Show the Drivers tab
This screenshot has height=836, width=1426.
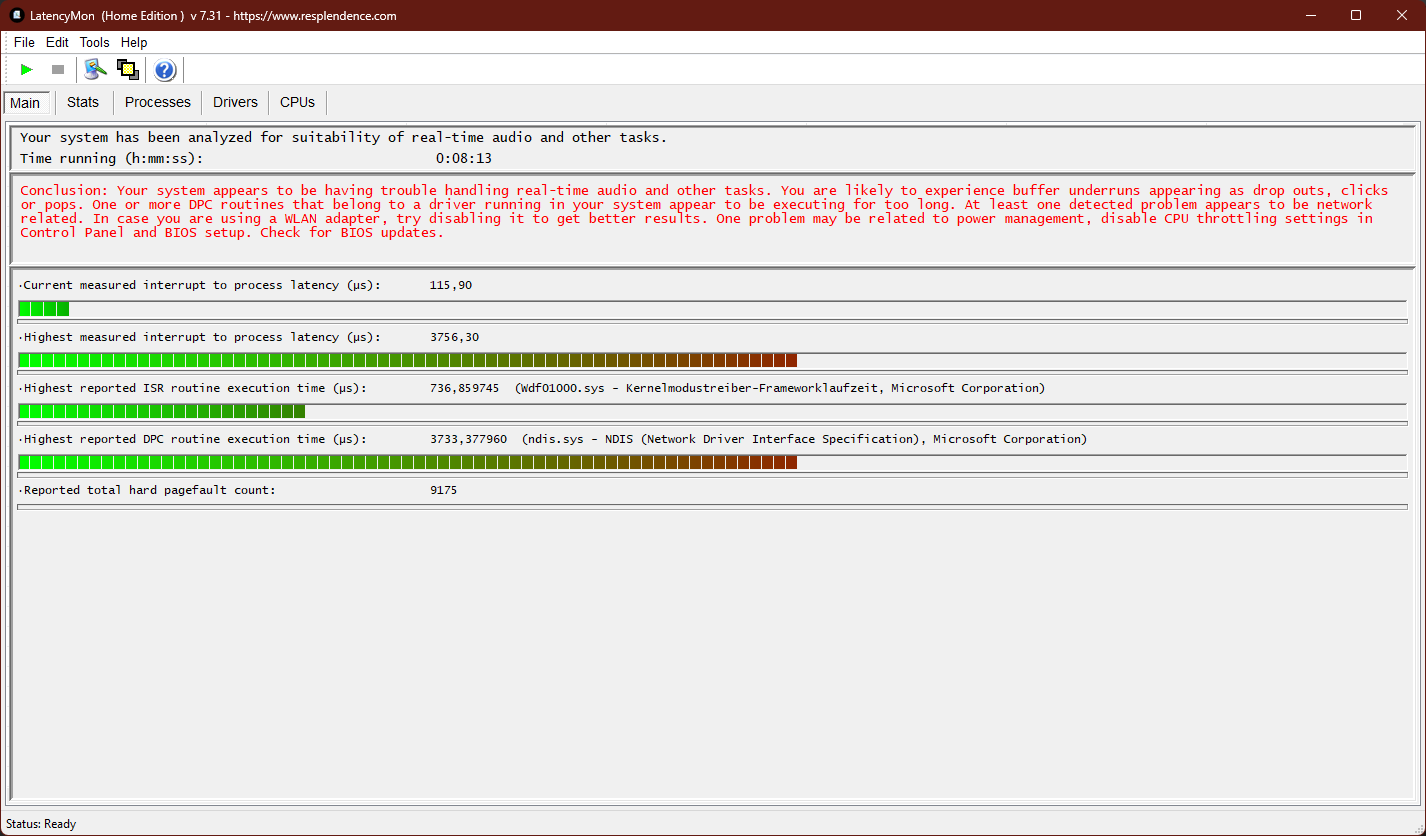pyautogui.click(x=235, y=102)
